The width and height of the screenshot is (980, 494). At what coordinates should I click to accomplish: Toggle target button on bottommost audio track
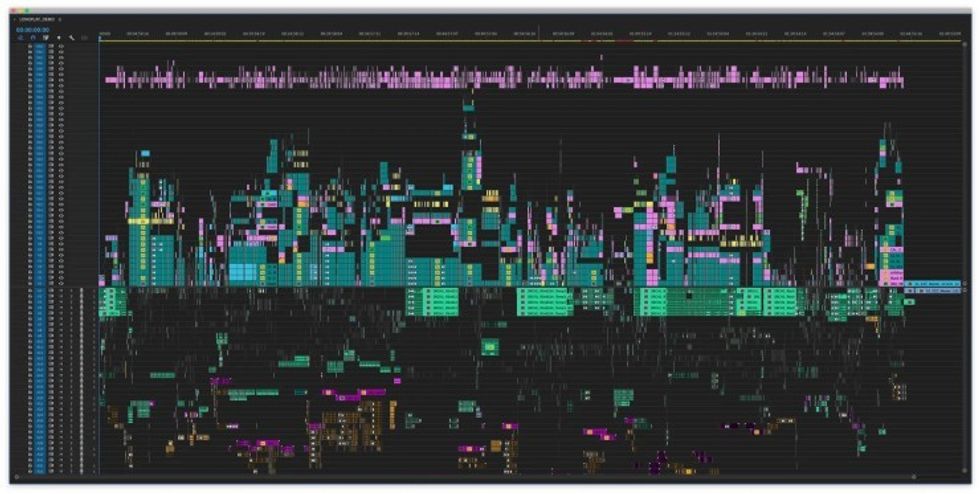[x=40, y=470]
